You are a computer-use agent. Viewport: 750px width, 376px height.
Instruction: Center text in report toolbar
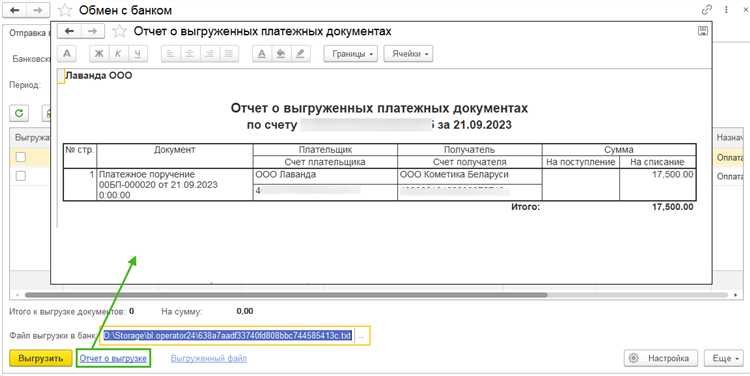point(189,54)
